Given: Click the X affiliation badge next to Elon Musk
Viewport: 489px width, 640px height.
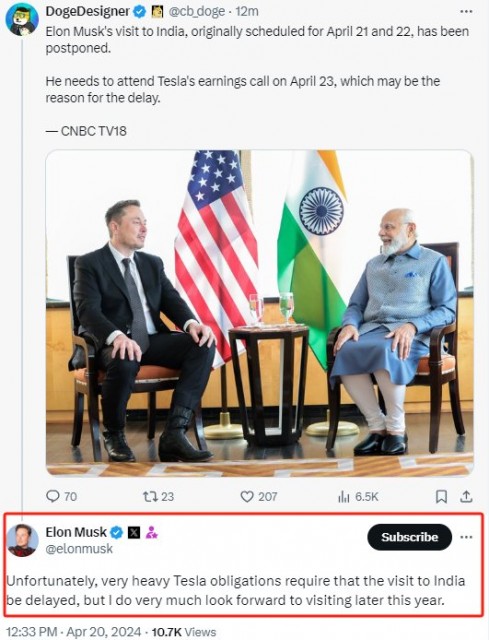Looking at the screenshot, I should [134, 532].
